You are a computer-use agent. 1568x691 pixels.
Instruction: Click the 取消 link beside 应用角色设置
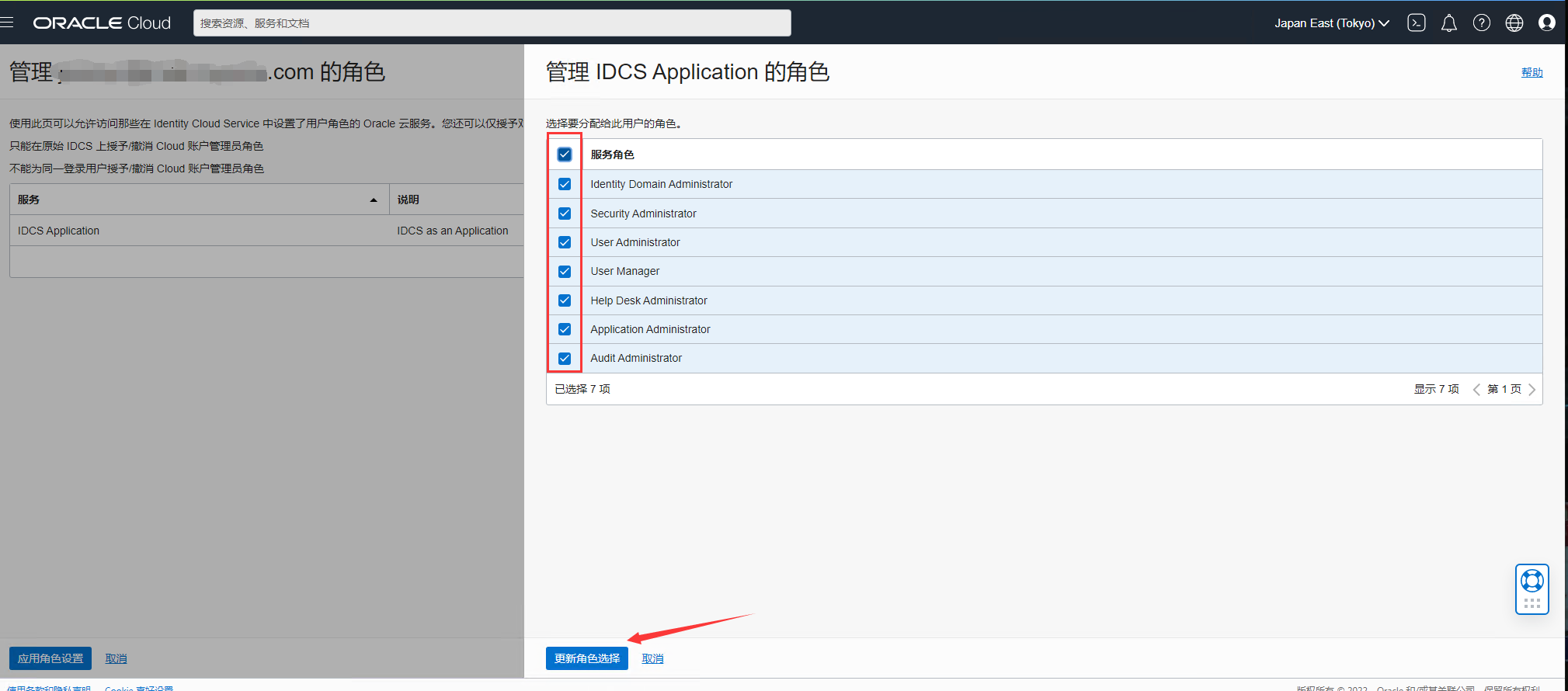[116, 658]
